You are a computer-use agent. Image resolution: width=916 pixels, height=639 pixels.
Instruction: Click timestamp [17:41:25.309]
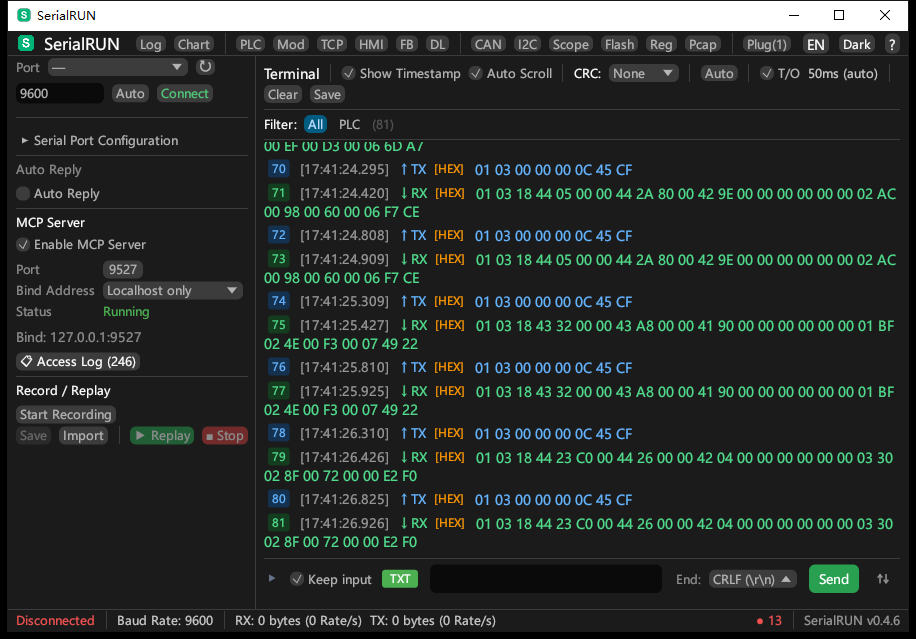[x=344, y=301]
